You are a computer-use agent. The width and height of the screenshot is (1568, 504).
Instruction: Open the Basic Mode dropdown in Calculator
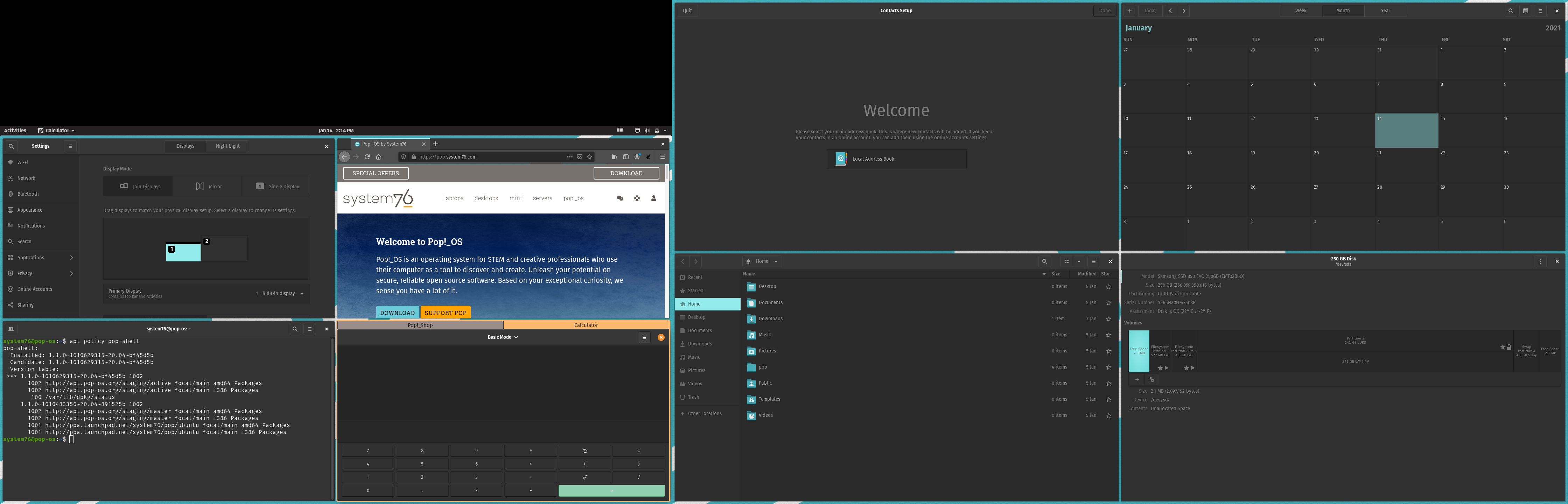tap(503, 337)
